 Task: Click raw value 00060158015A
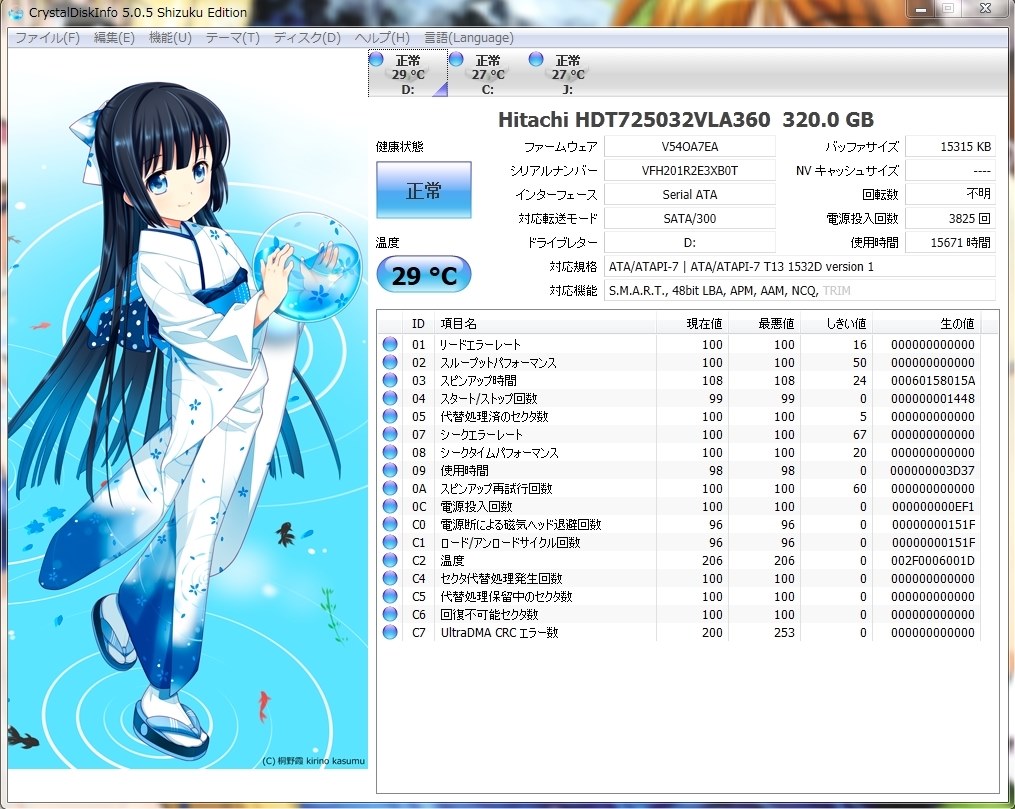pyautogui.click(x=933, y=381)
